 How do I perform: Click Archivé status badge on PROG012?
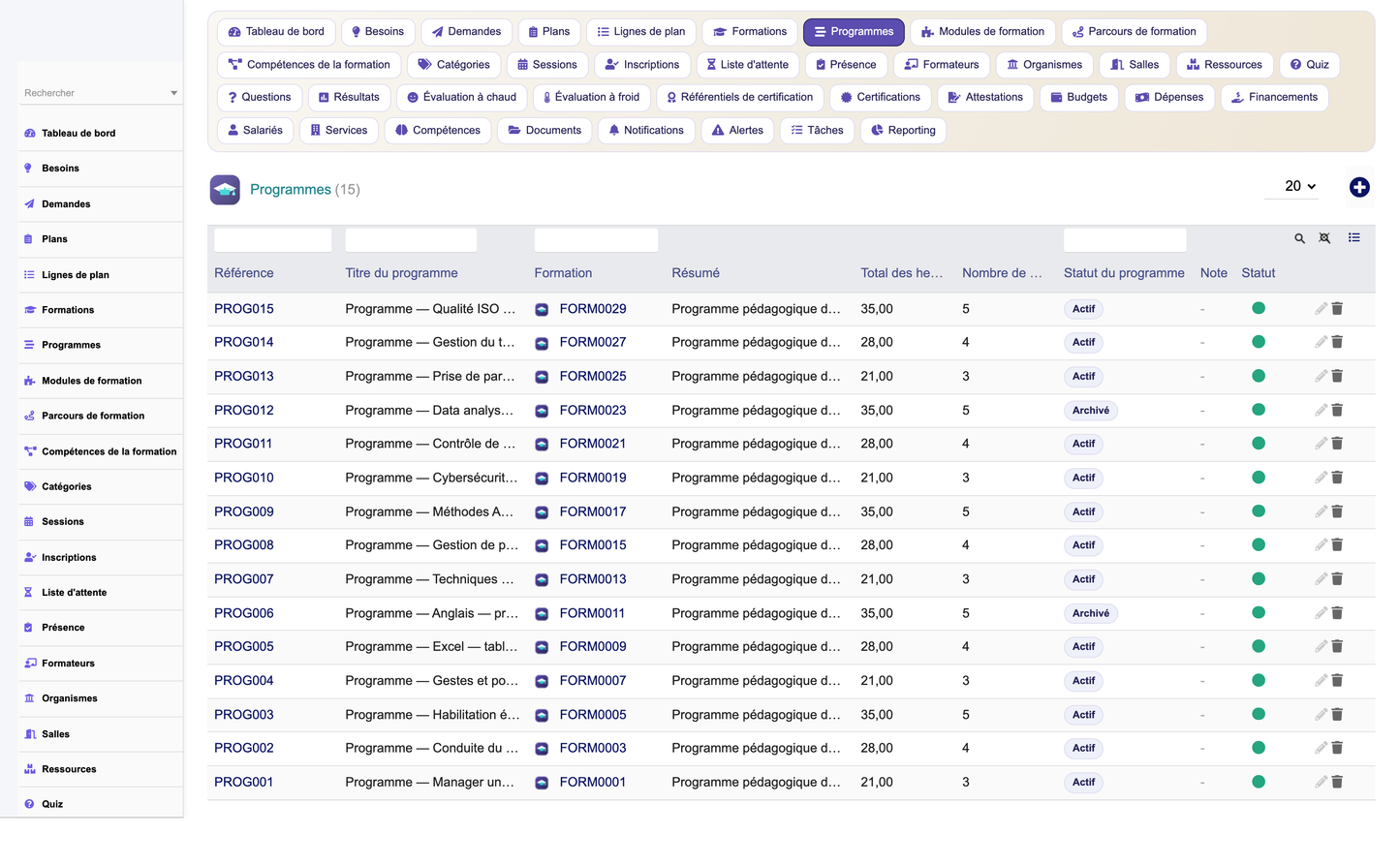pyautogui.click(x=1091, y=411)
